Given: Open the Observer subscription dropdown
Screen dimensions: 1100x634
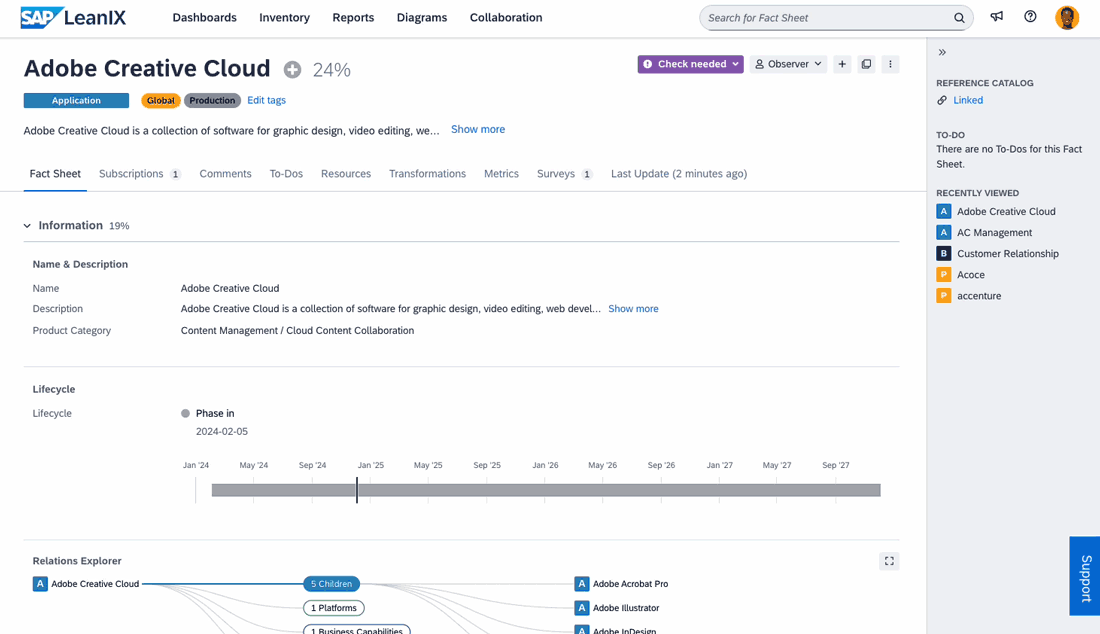Looking at the screenshot, I should pos(789,64).
